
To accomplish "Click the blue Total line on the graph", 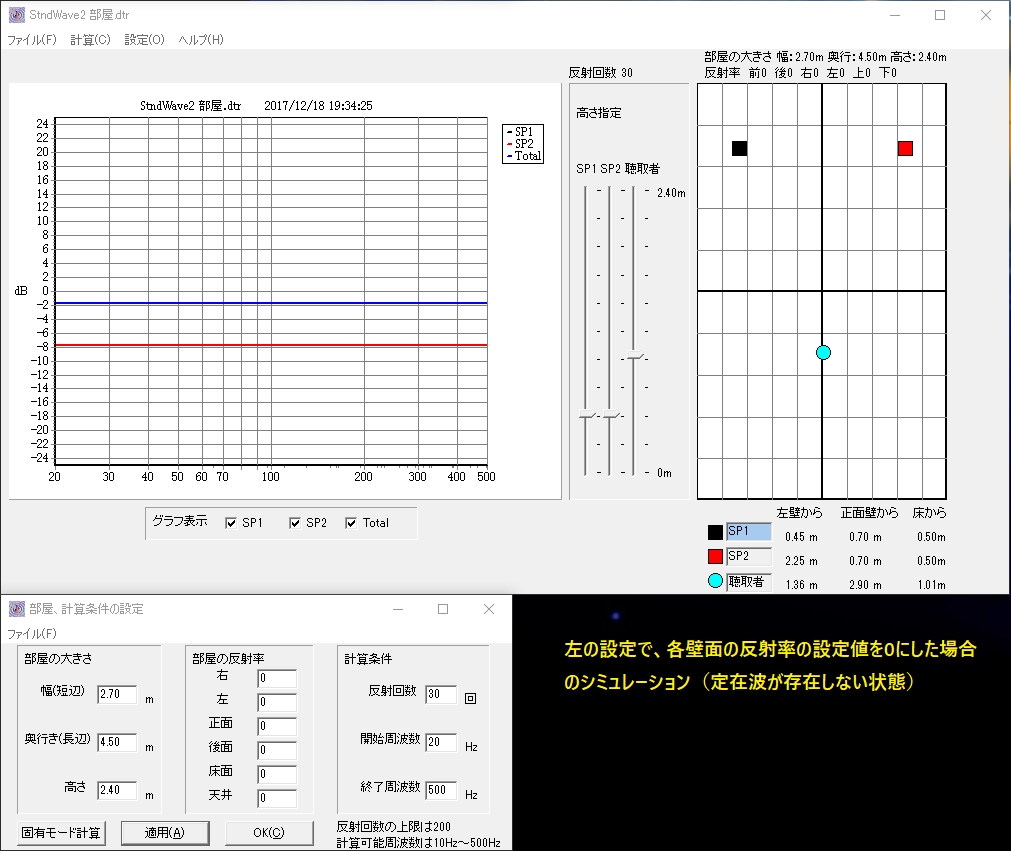I will (271, 303).
